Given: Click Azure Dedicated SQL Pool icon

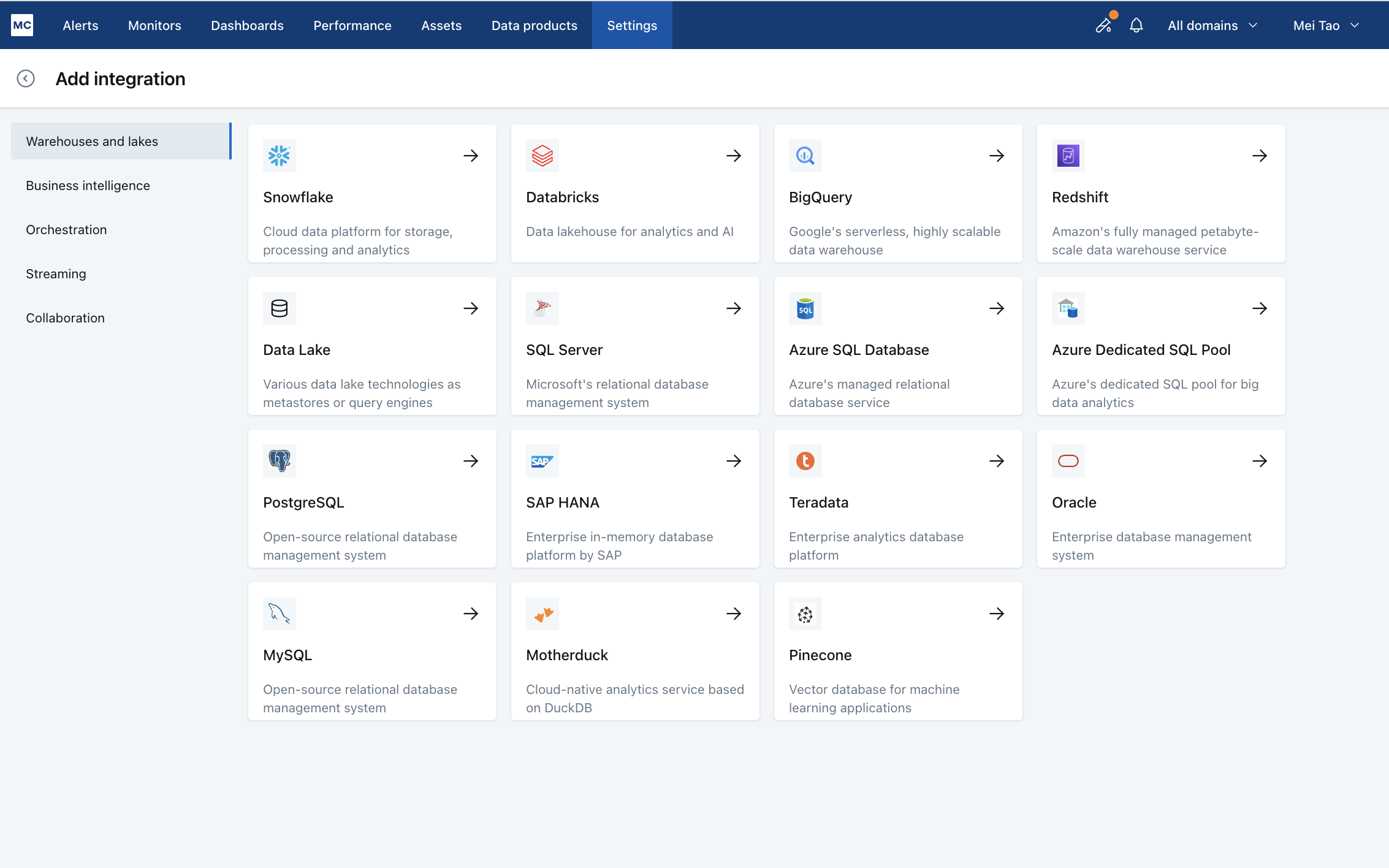Looking at the screenshot, I should (x=1068, y=308).
